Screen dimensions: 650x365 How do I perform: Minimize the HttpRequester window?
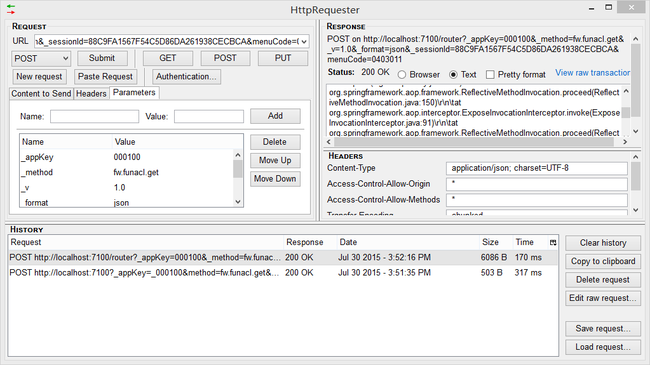point(592,8)
